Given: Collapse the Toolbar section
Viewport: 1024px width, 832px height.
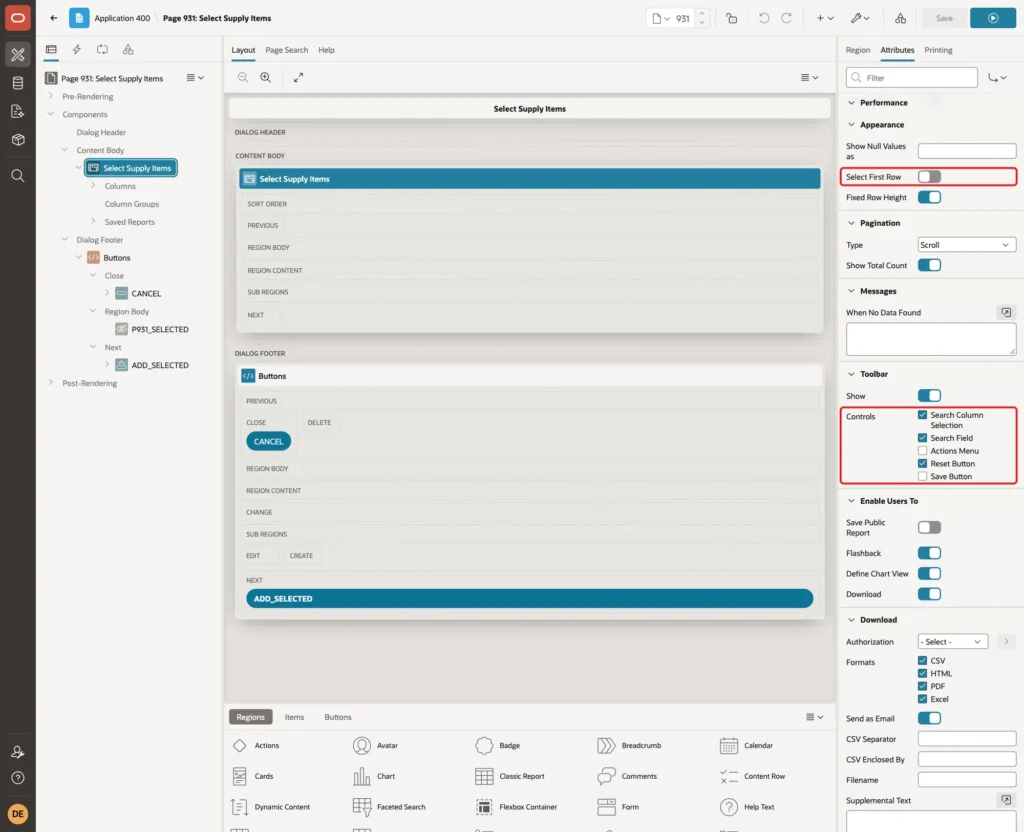Looking at the screenshot, I should (851, 374).
